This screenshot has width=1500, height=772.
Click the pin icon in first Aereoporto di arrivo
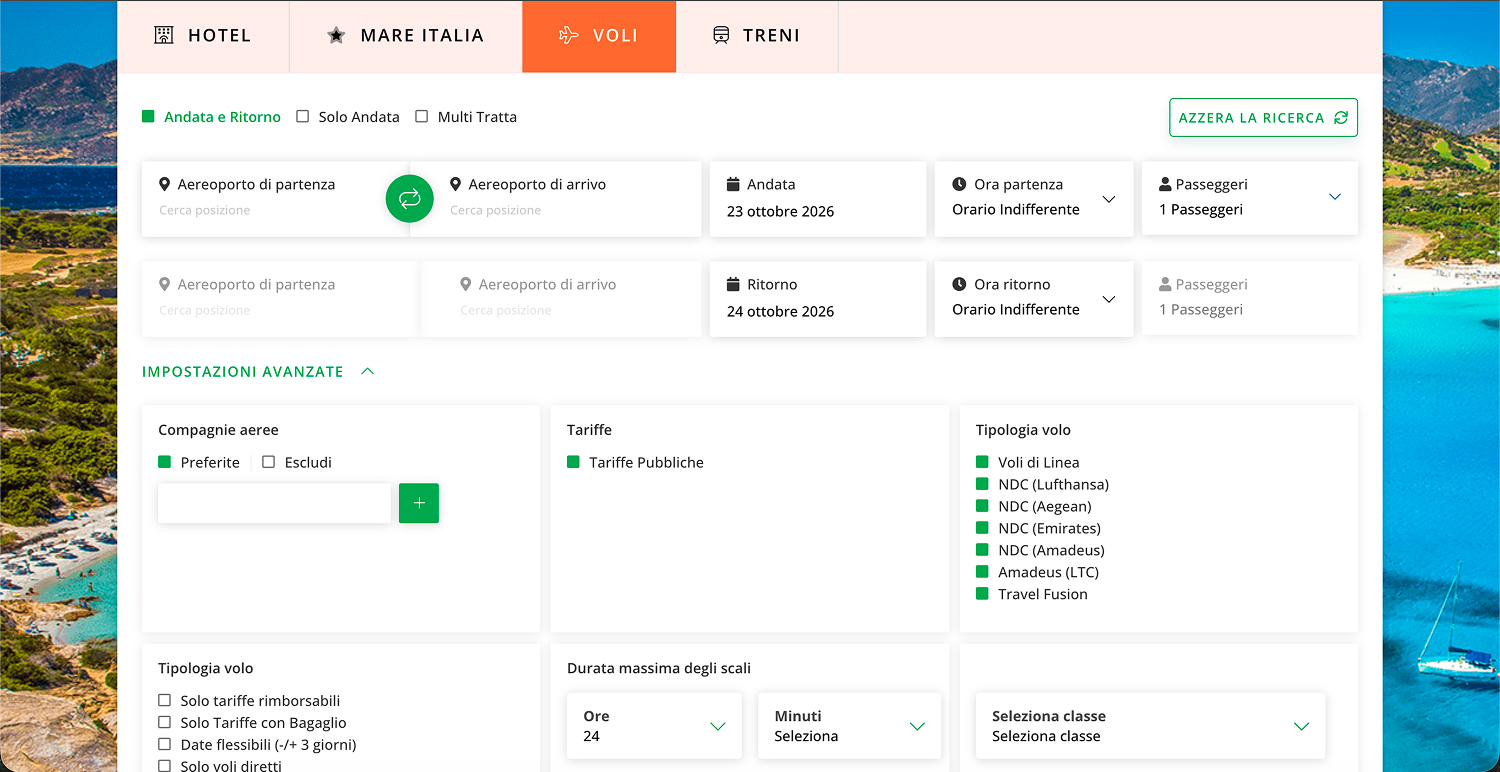(x=455, y=184)
